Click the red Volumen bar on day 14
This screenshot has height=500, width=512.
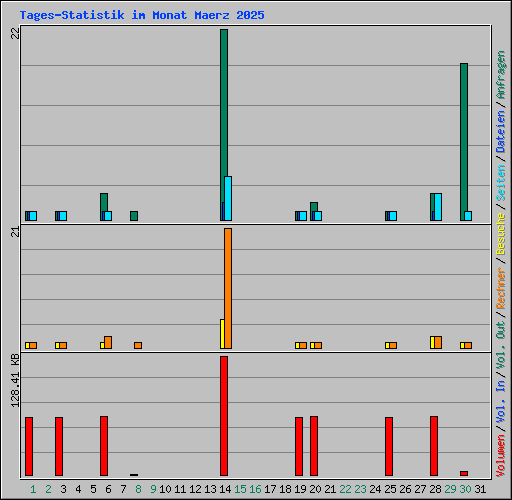click(224, 416)
